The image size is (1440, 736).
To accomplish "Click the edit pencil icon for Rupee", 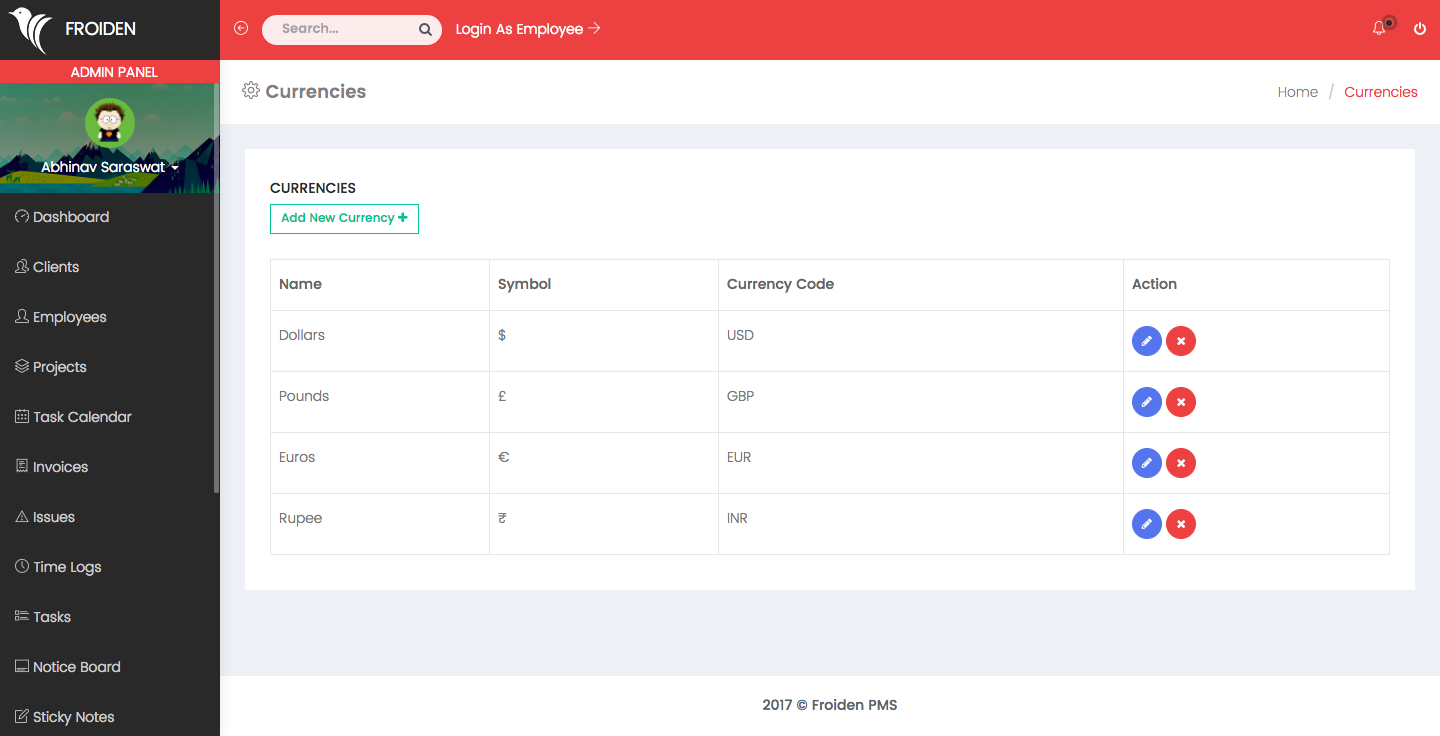I will coord(1146,524).
